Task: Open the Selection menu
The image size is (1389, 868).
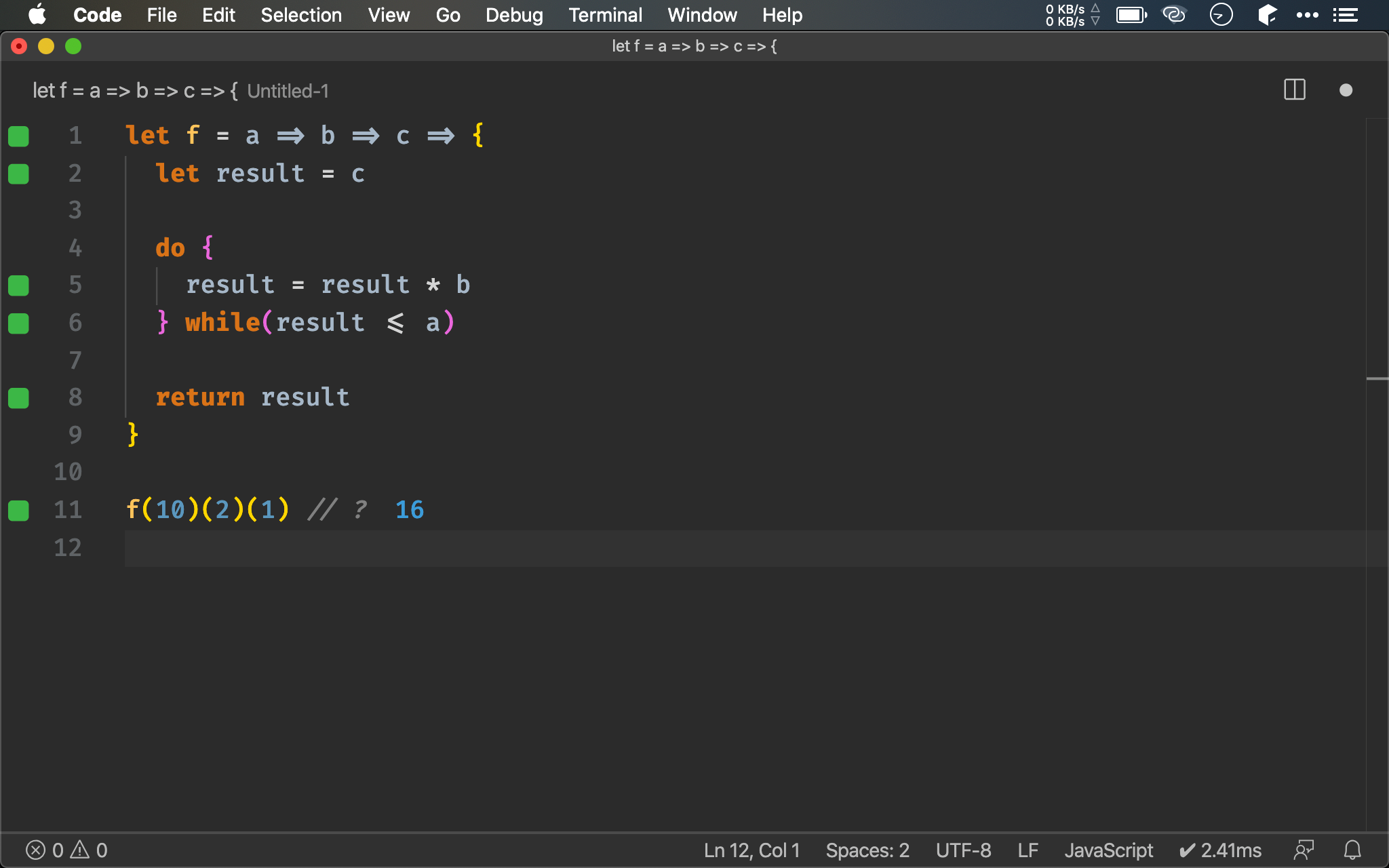Action: 301,15
